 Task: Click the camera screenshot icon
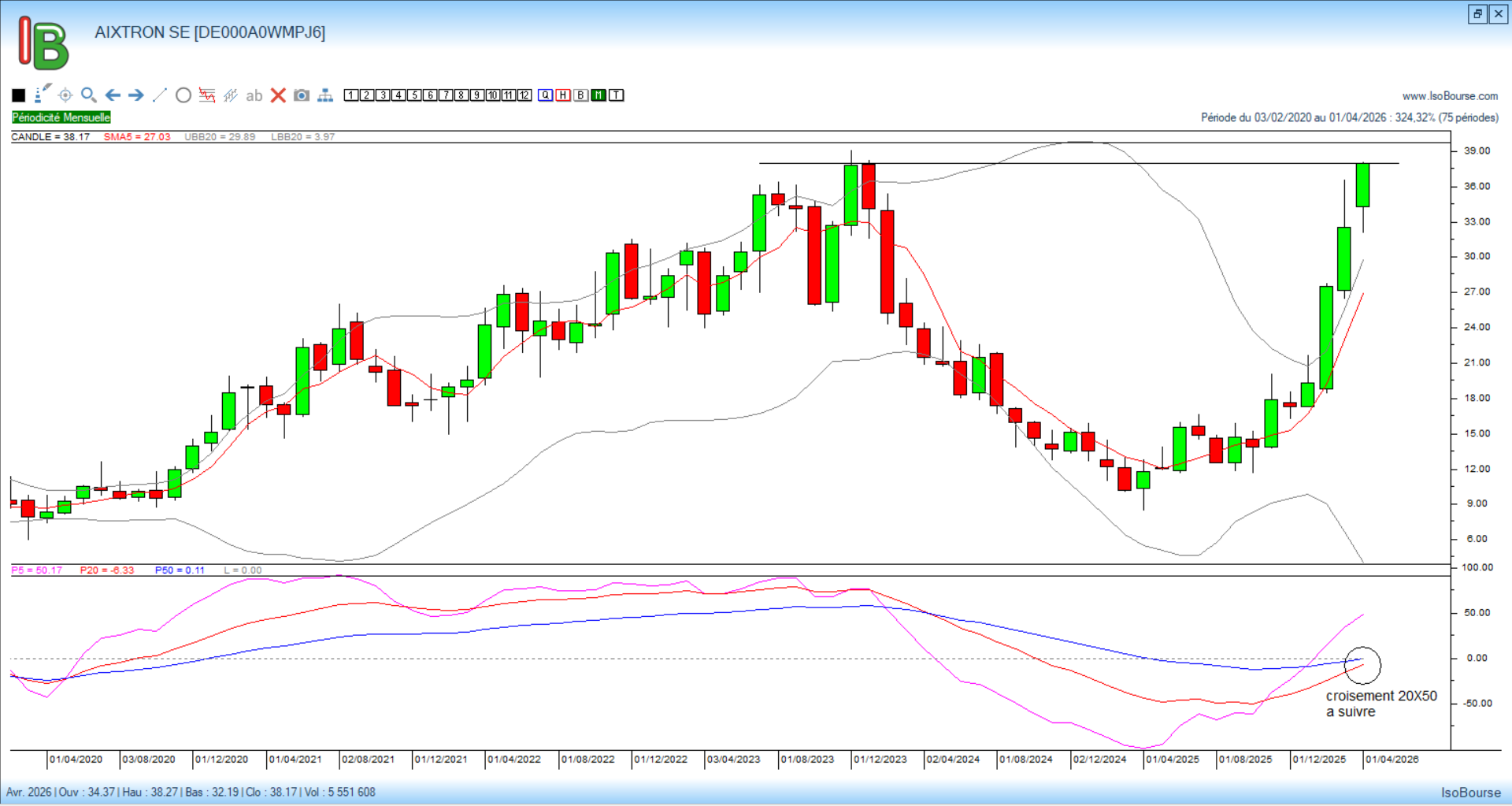tap(302, 95)
